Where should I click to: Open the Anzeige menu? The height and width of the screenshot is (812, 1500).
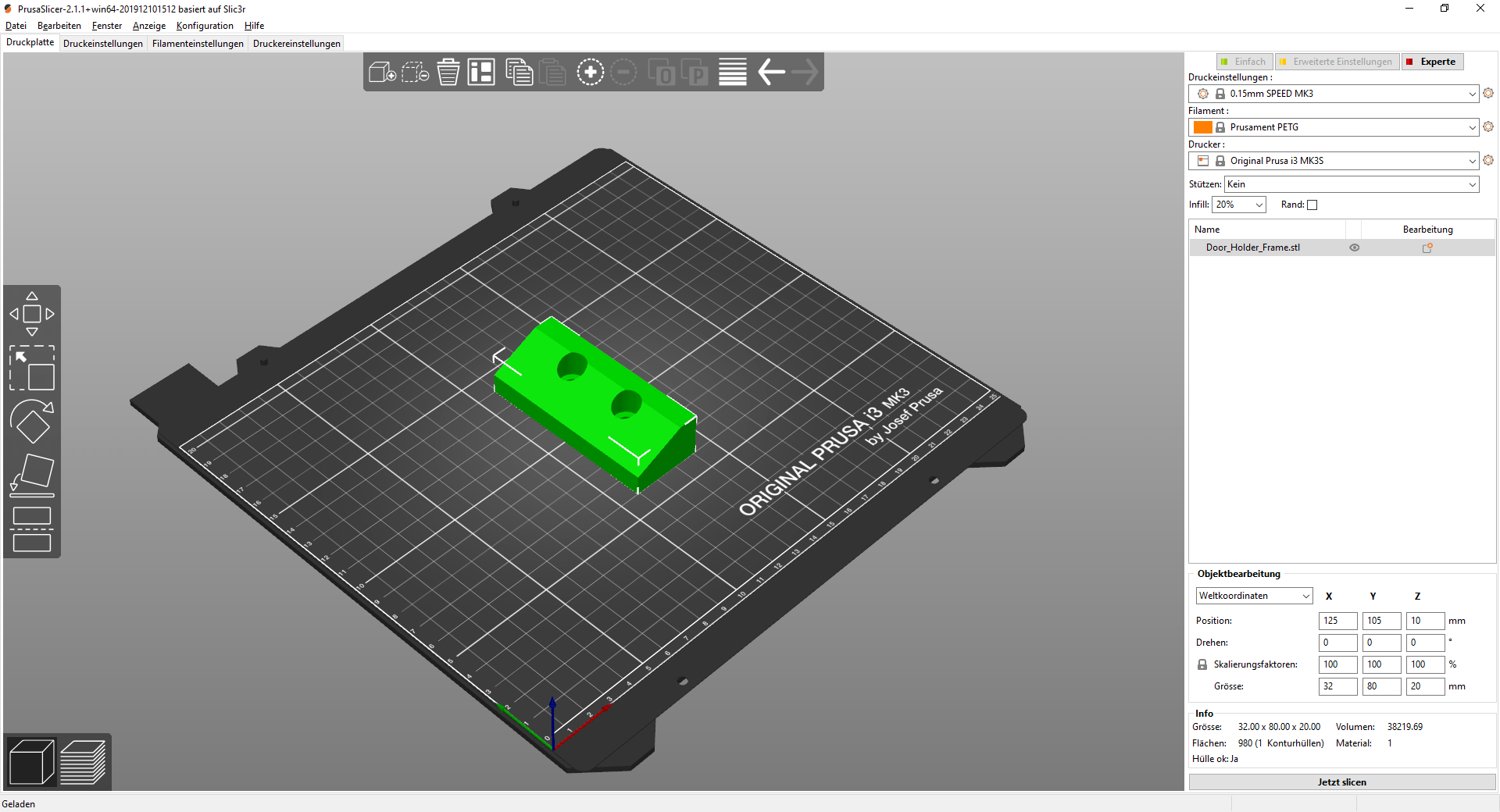point(149,26)
